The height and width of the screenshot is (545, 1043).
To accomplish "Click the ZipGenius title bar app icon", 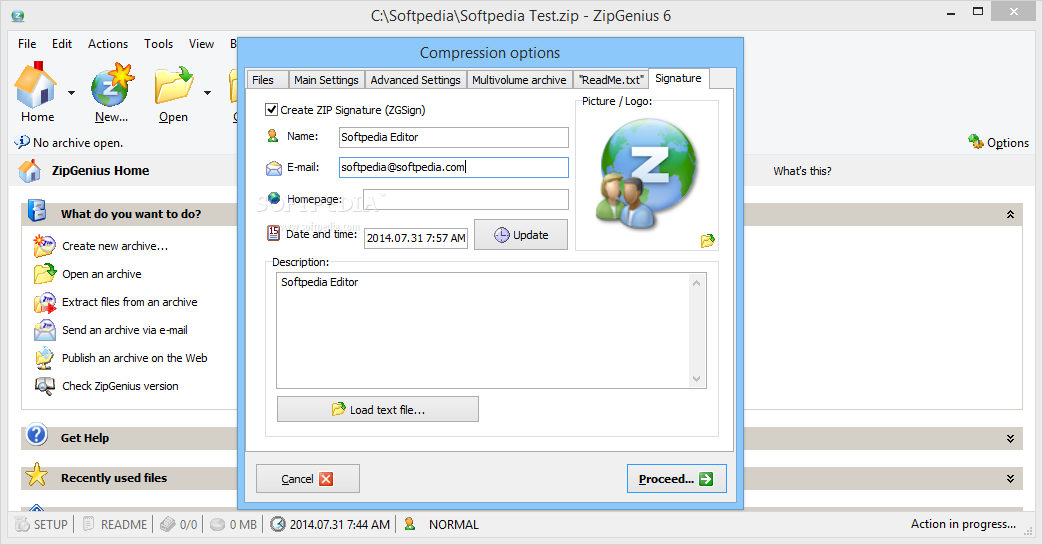I will [18, 16].
